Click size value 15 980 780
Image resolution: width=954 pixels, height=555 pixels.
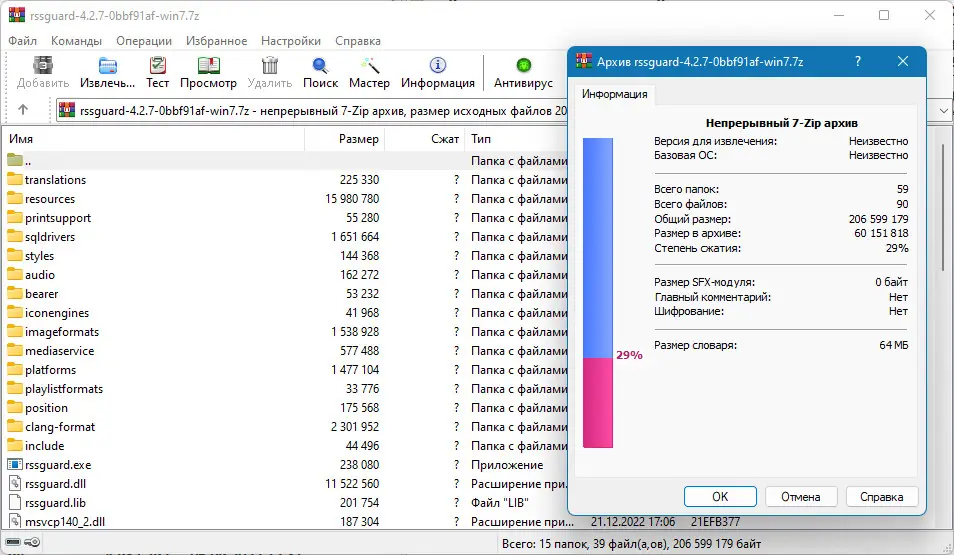352,198
